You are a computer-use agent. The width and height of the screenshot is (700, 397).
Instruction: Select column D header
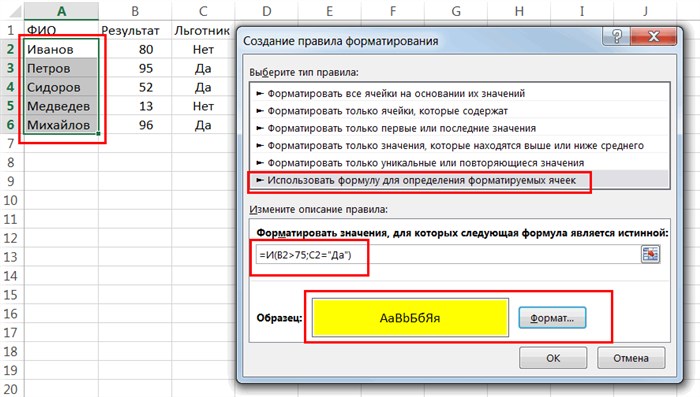(x=267, y=11)
